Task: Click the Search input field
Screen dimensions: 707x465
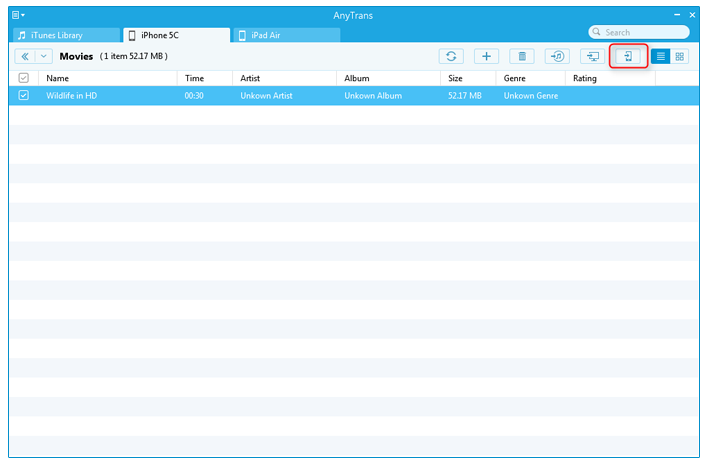Action: (639, 32)
